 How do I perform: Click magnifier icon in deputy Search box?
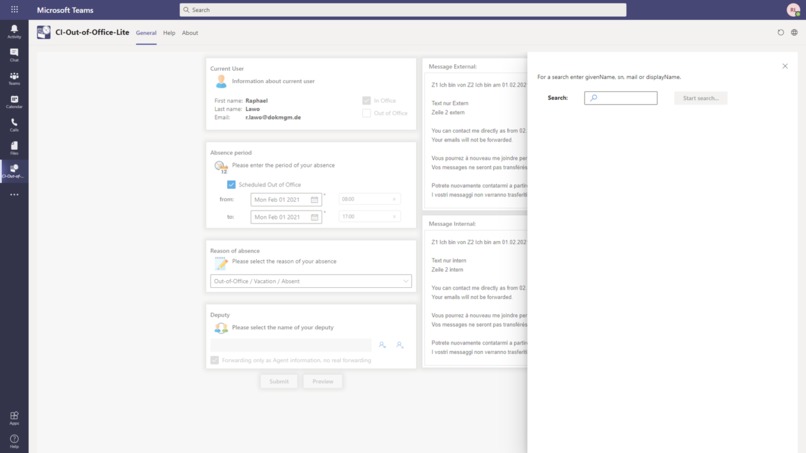[594, 98]
